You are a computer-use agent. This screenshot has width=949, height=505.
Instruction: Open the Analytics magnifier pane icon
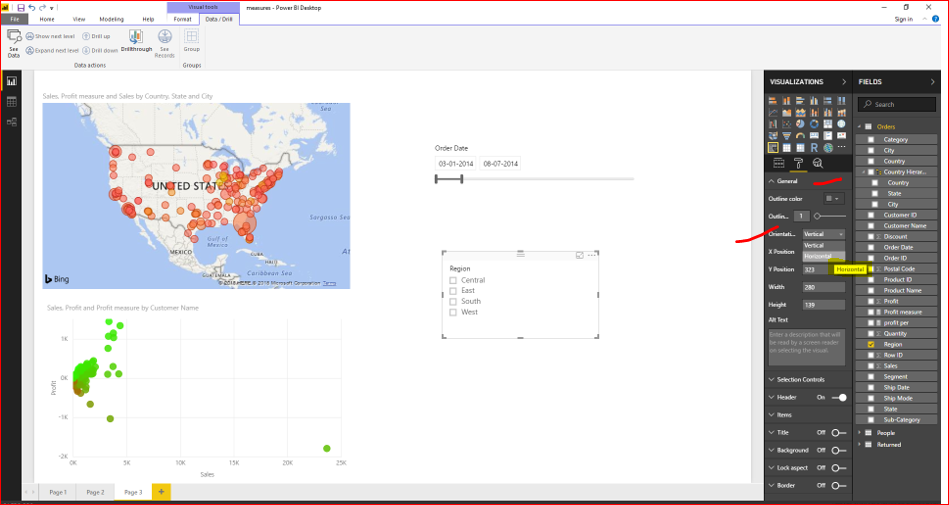(818, 163)
